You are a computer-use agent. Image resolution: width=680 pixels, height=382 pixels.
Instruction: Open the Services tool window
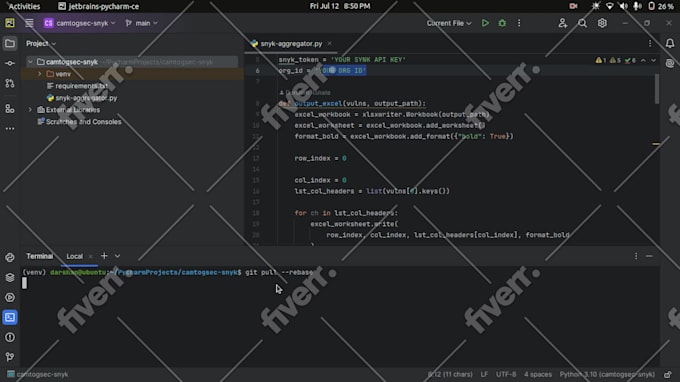click(x=10, y=297)
